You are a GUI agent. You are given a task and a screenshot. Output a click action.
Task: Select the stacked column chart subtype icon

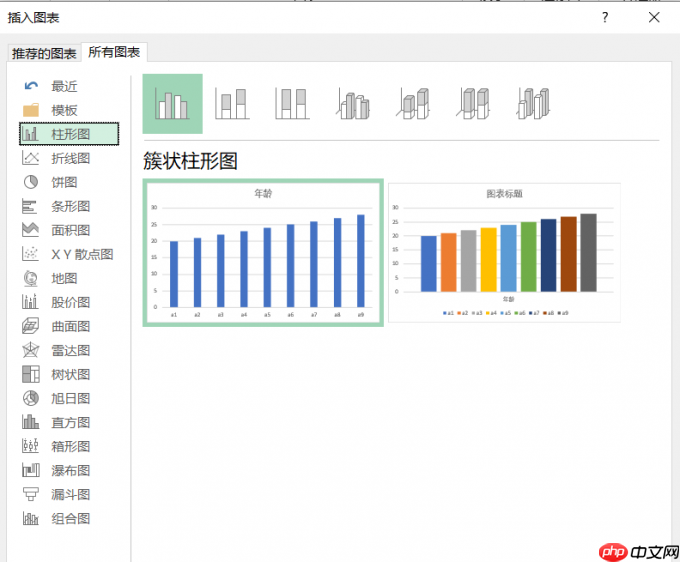tap(232, 104)
